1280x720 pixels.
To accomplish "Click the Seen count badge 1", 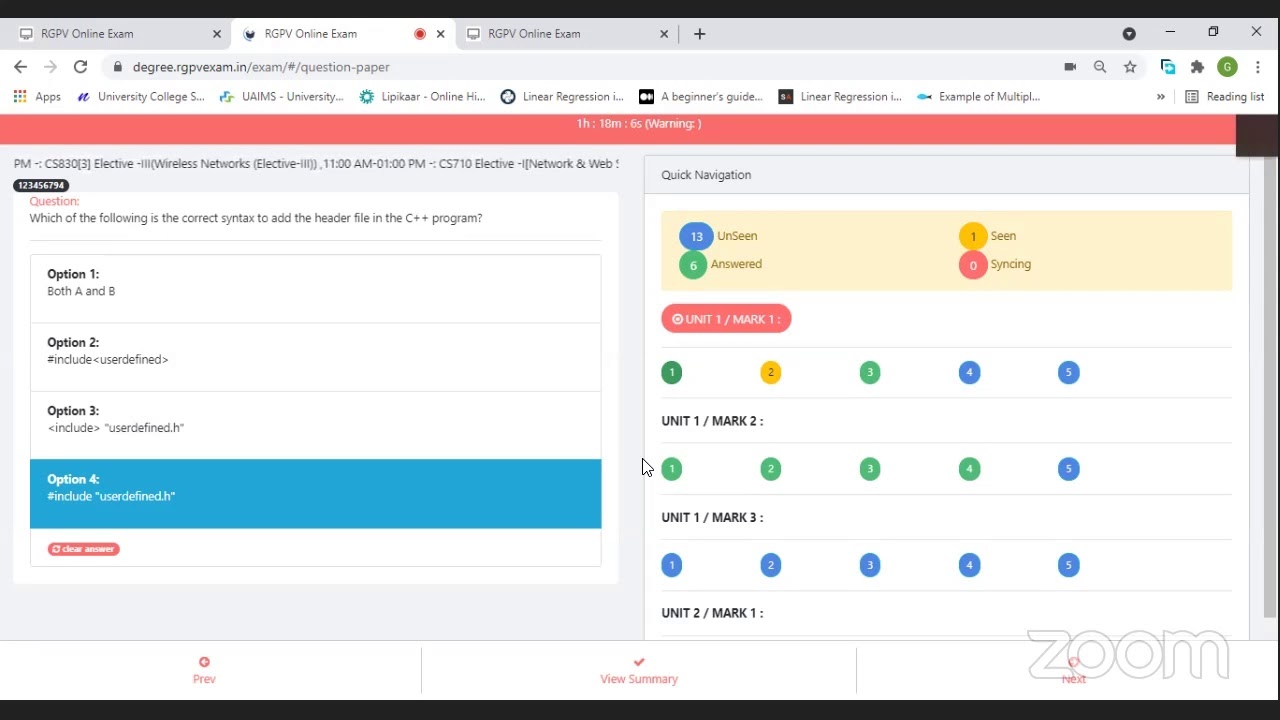I will [973, 236].
